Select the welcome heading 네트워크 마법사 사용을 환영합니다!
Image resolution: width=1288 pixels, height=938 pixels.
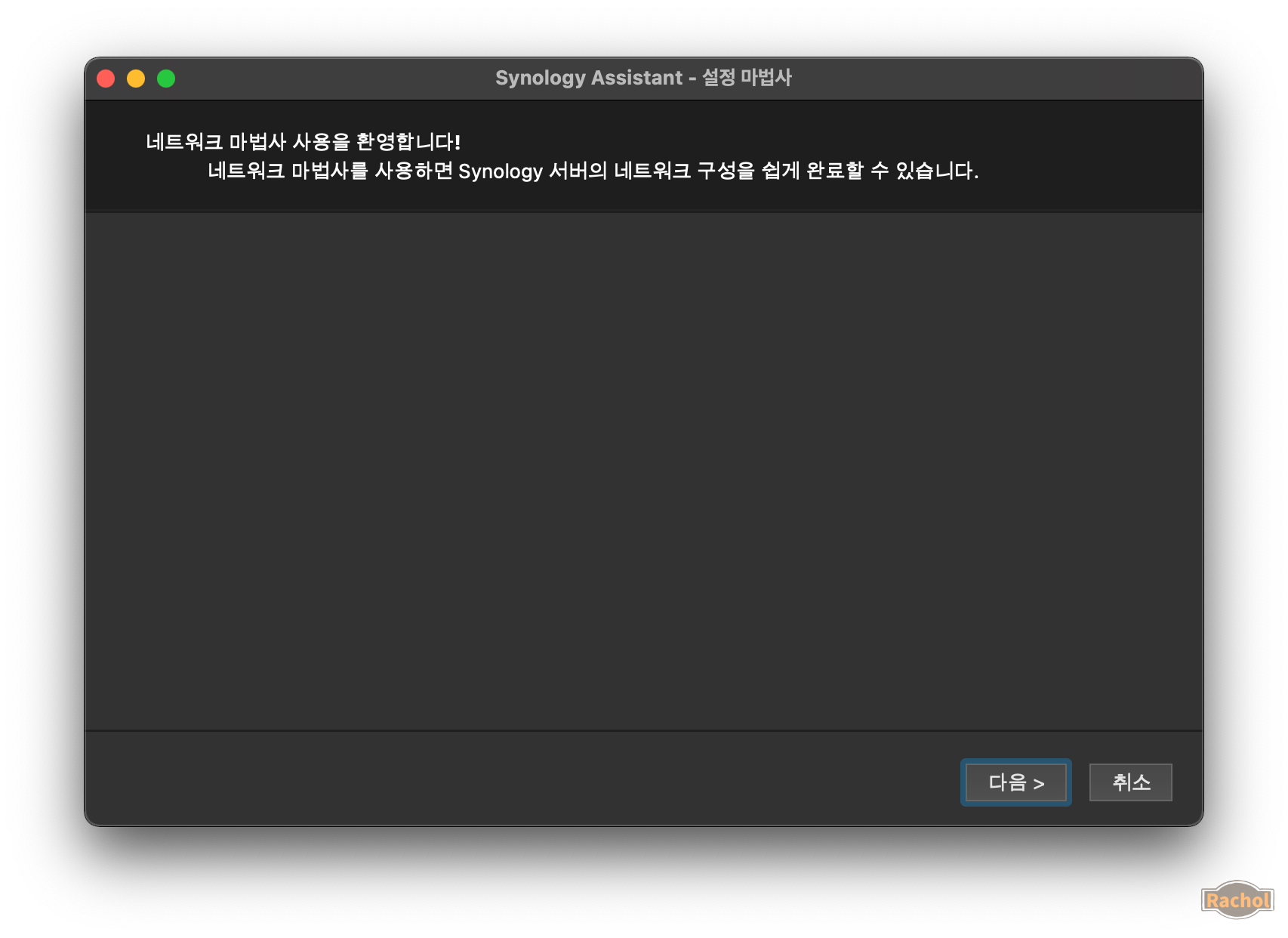[303, 141]
